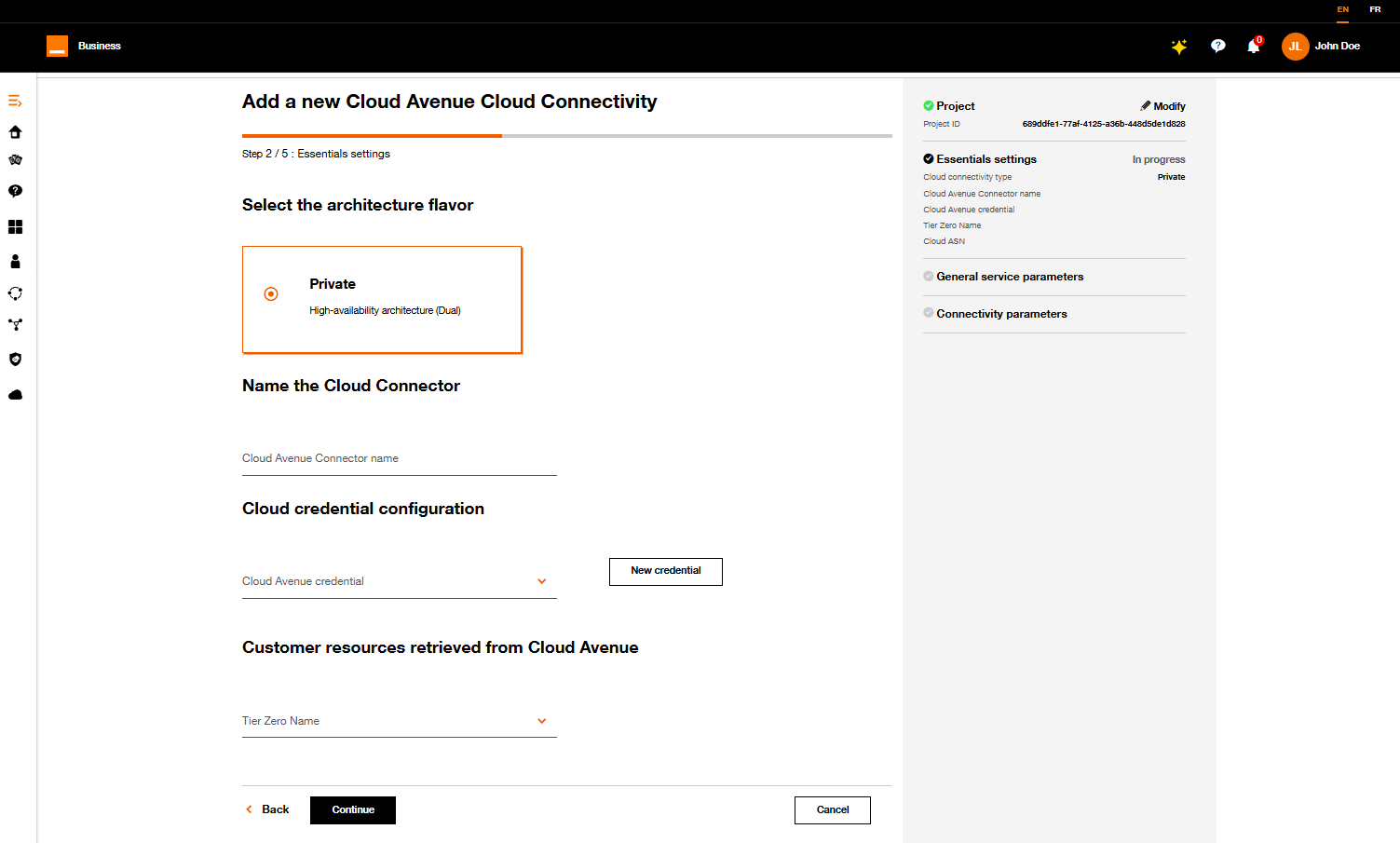Open the Cloud Avenue credential dropdown
This screenshot has height=843, width=1400.
coord(400,581)
